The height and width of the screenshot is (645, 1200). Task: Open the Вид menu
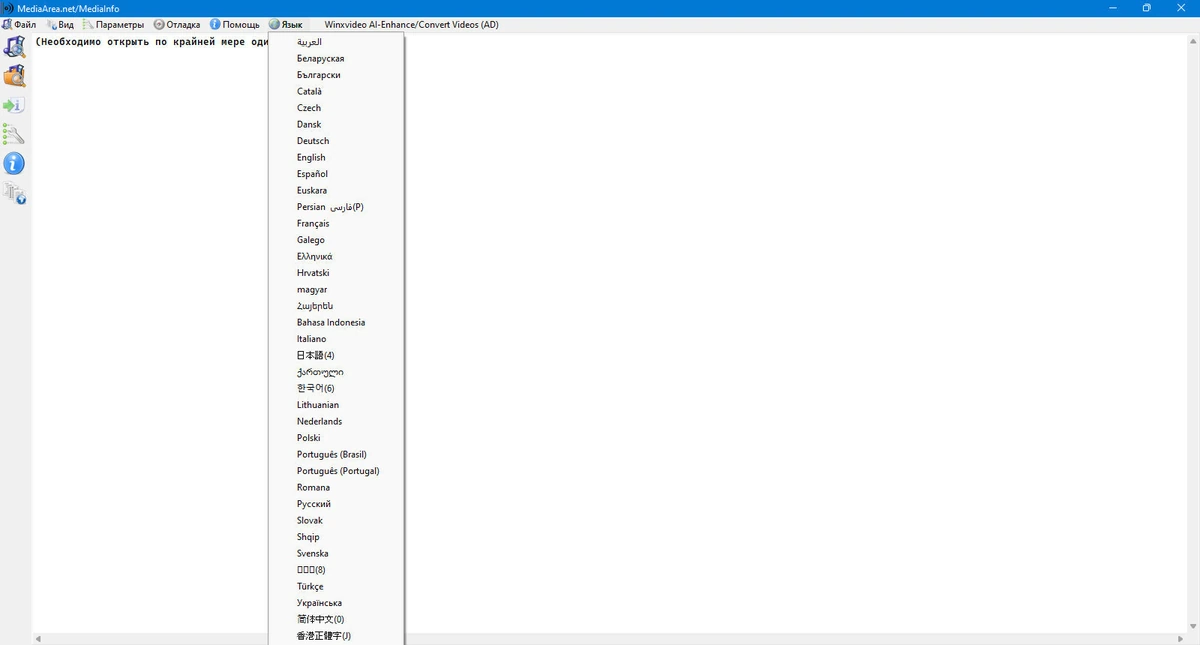click(60, 24)
